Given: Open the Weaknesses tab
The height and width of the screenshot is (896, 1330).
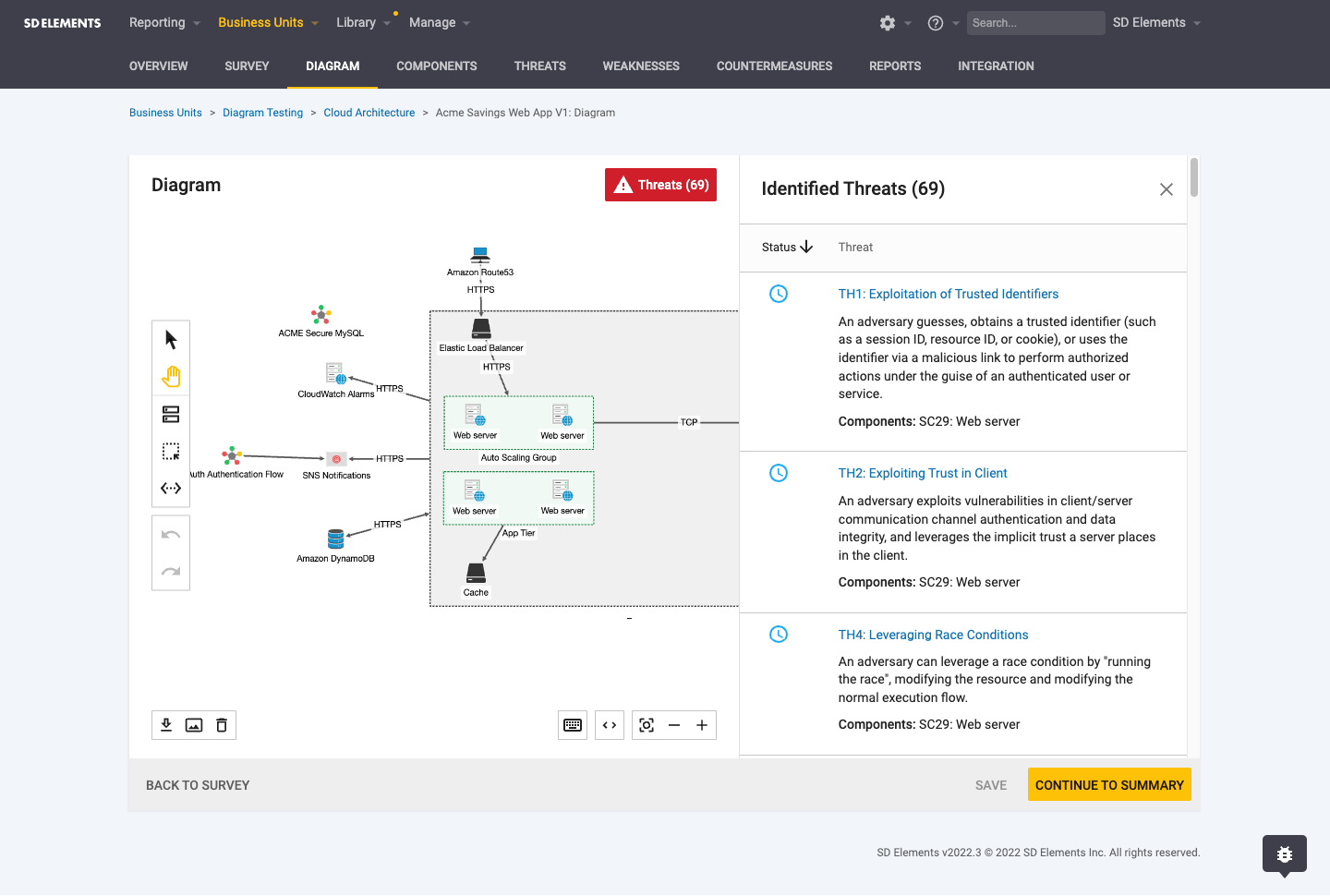Looking at the screenshot, I should tap(641, 67).
